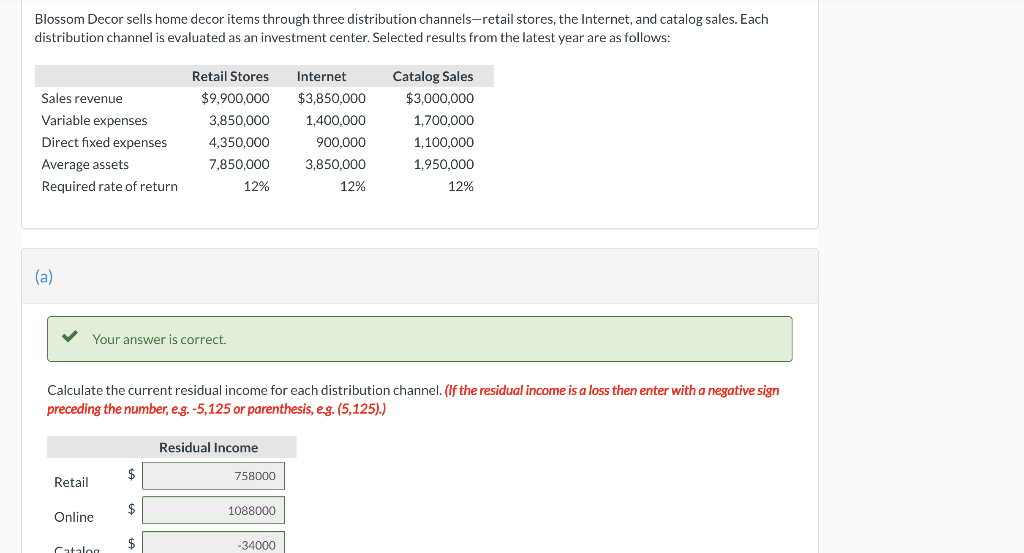Viewport: 1024px width, 553px height.
Task: Click the Direct fixed expenses row label
Action: (x=104, y=142)
